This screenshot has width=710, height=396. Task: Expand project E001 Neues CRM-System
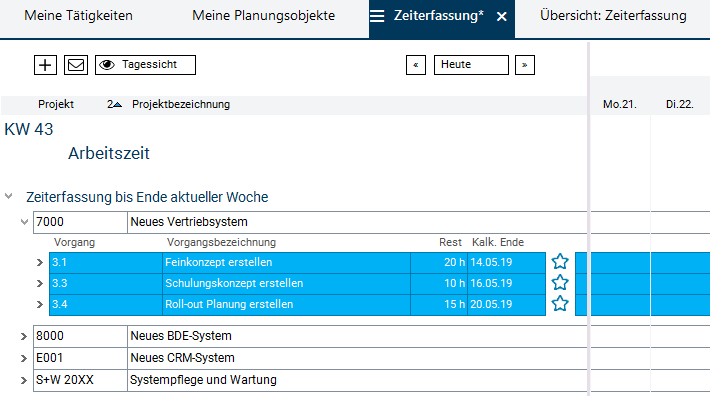(24, 358)
